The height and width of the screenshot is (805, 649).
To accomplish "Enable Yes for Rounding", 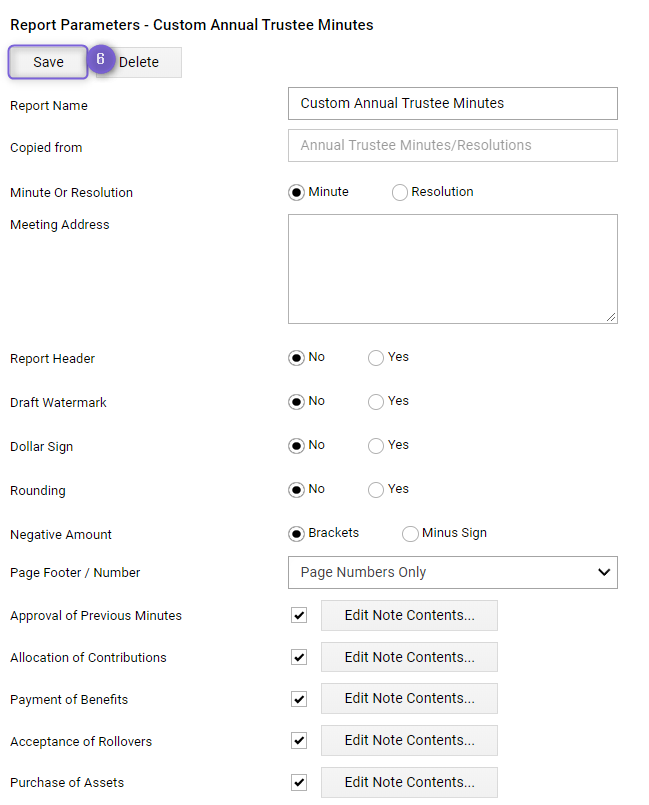I will coord(376,490).
